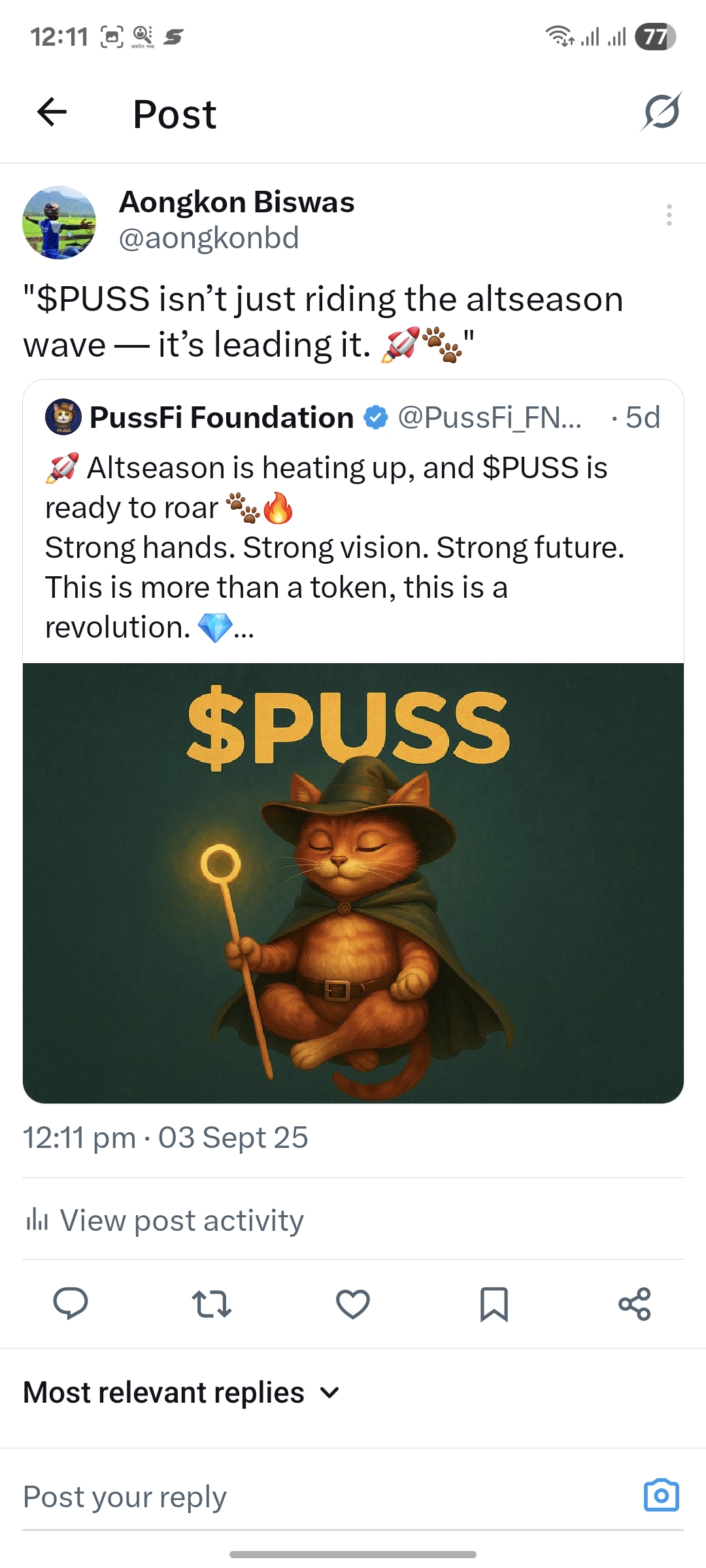This screenshot has height=1568, width=706.
Task: Expand the Most relevant replies dropdown
Action: pos(163,1392)
